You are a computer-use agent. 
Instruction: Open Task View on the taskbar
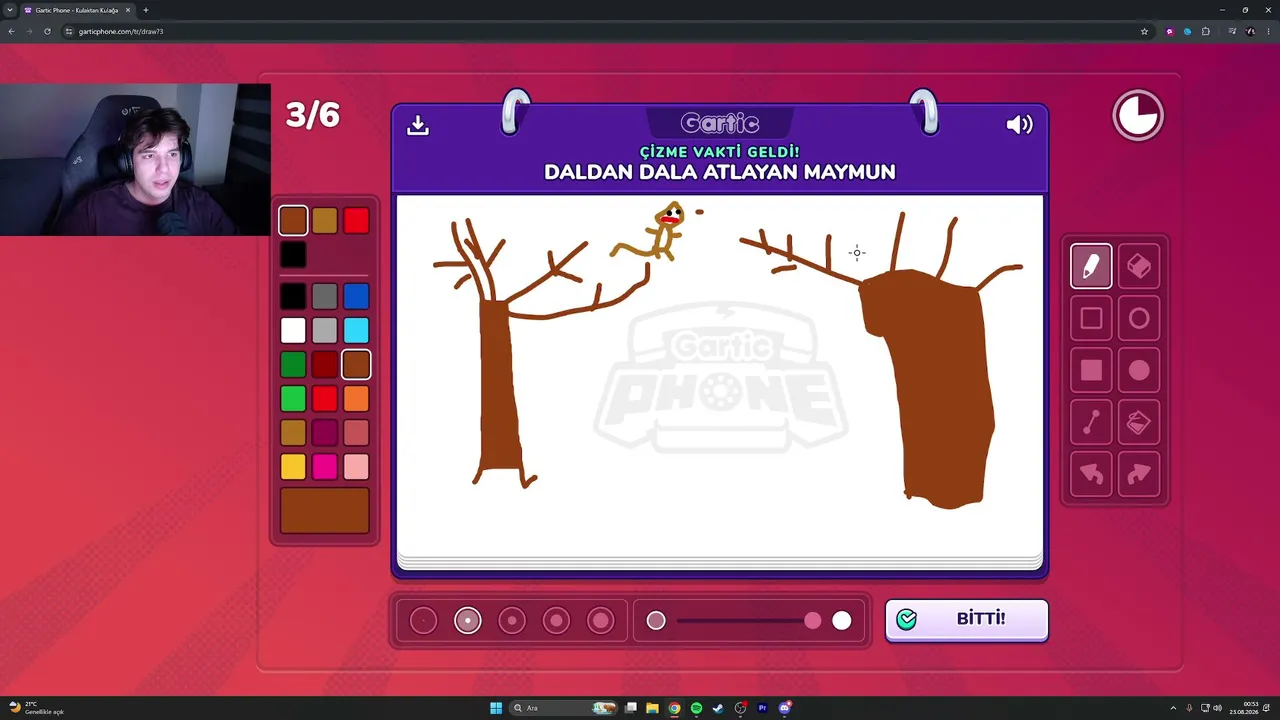pyautogui.click(x=630, y=708)
